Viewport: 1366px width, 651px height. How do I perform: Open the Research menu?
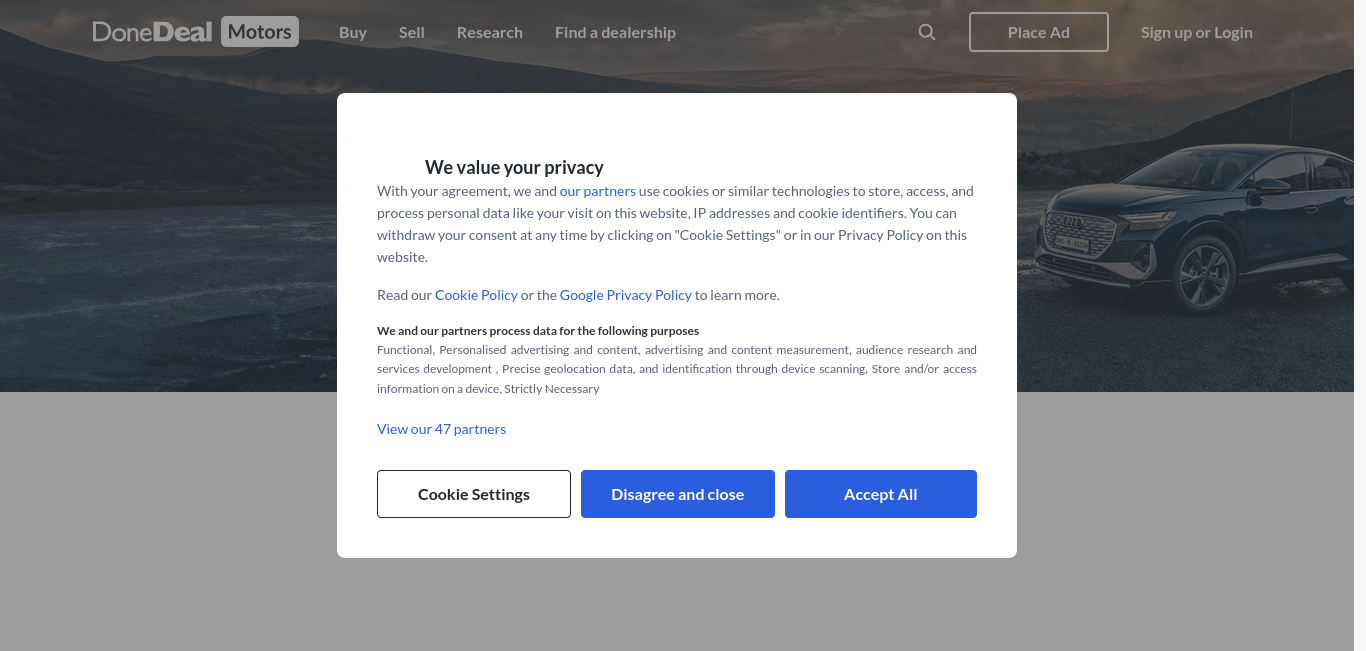click(490, 32)
